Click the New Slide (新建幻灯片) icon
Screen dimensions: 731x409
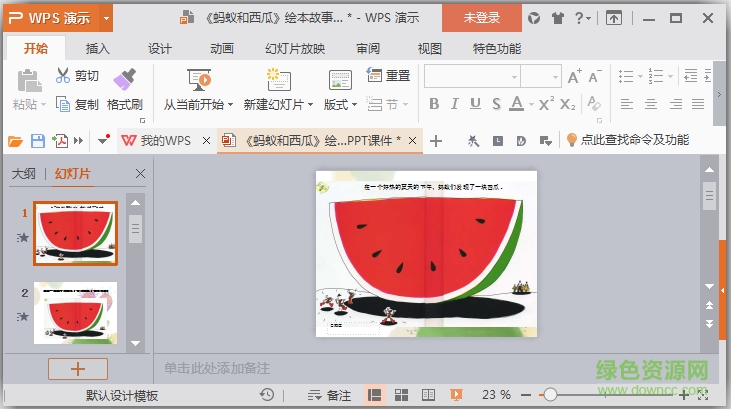pyautogui.click(x=278, y=80)
